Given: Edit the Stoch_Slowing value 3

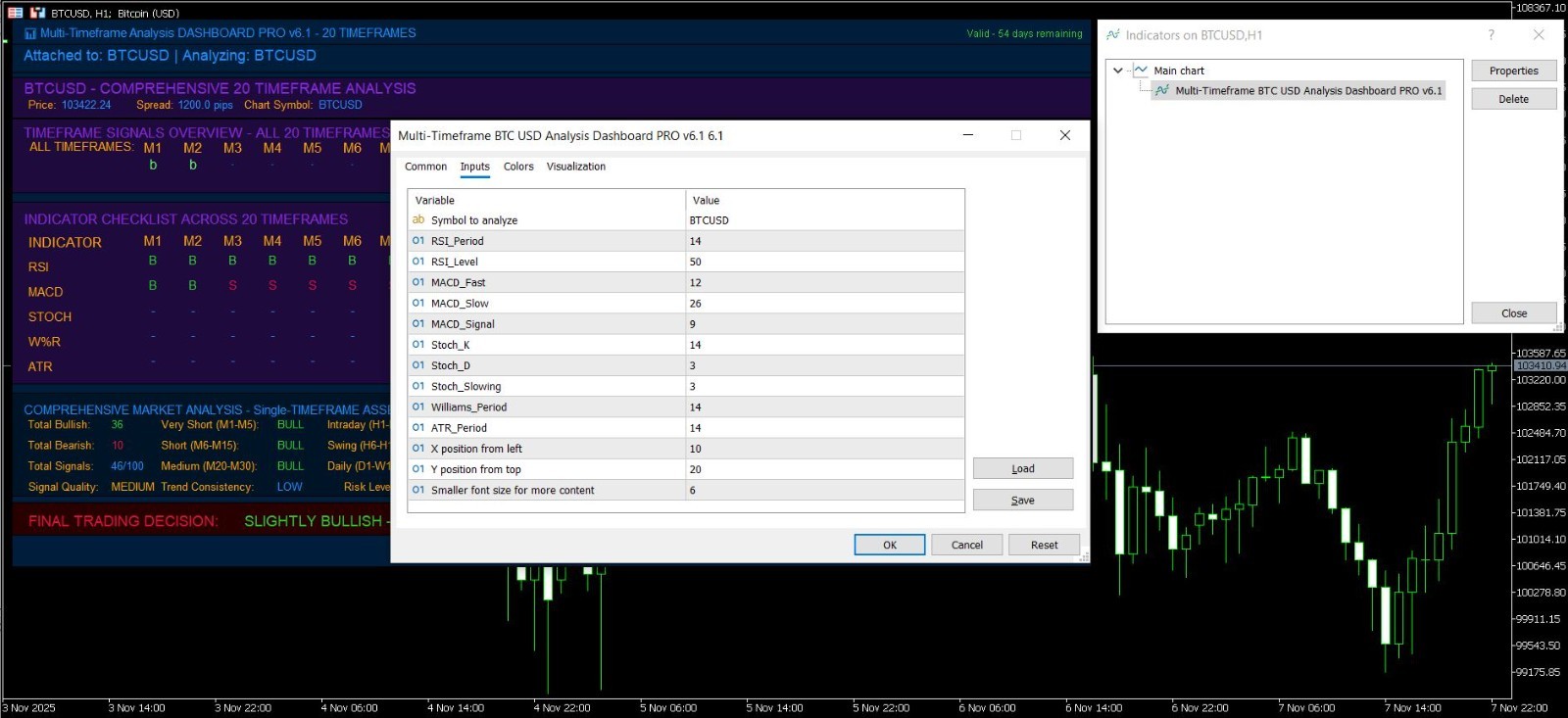Looking at the screenshot, I should point(824,386).
